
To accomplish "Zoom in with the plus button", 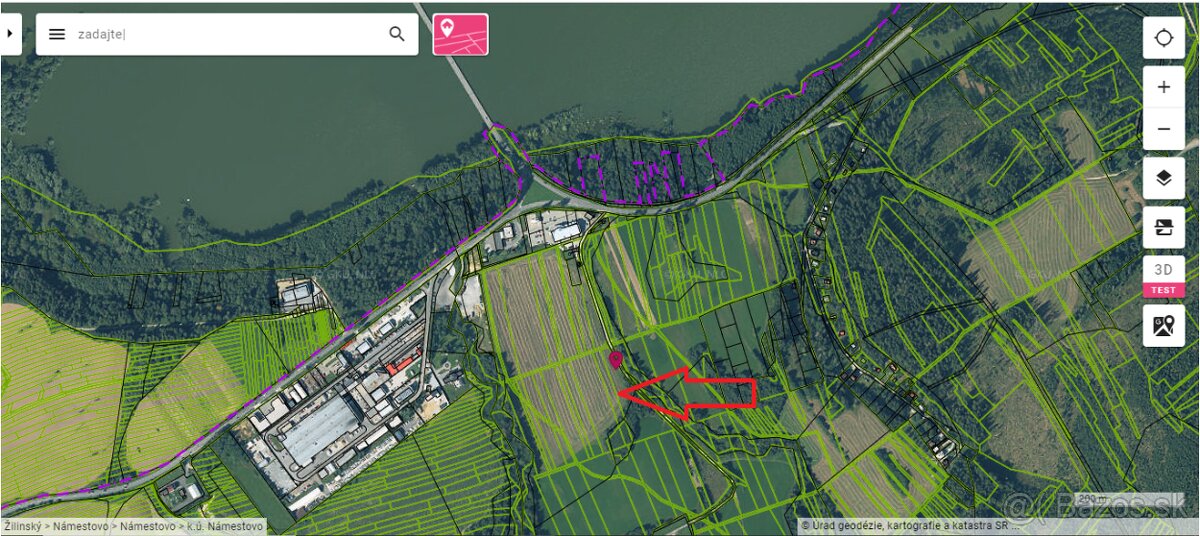I will [x=1164, y=87].
